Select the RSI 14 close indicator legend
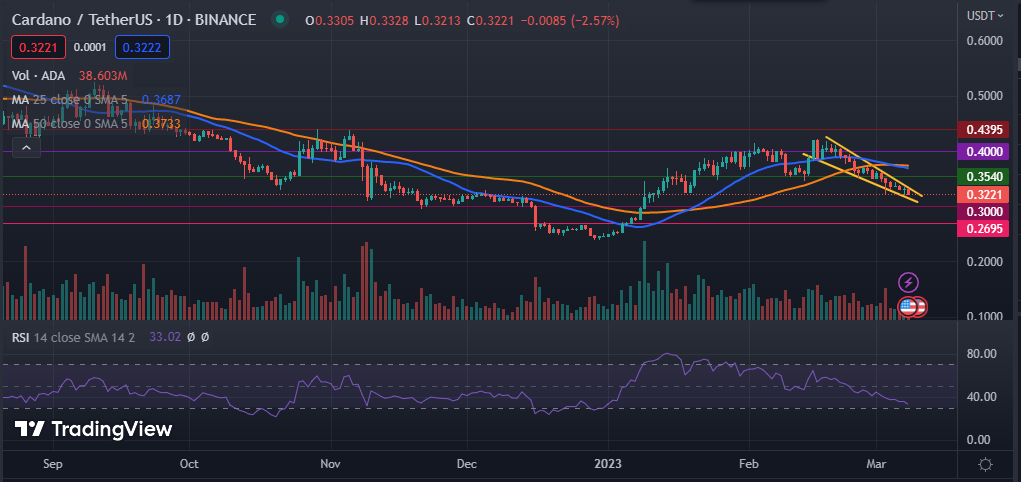Image resolution: width=1021 pixels, height=482 pixels. point(74,337)
